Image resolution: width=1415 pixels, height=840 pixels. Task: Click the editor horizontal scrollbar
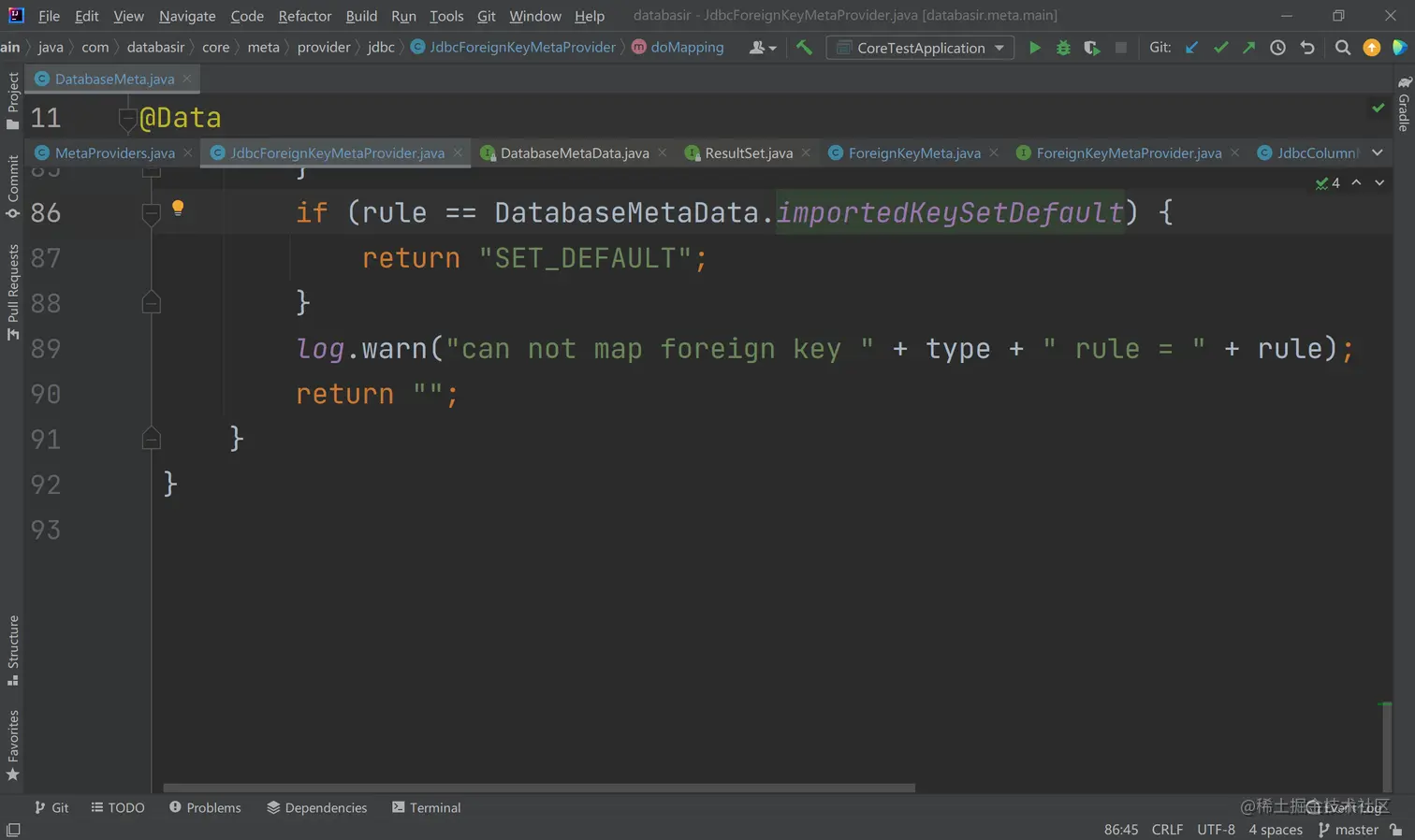539,788
